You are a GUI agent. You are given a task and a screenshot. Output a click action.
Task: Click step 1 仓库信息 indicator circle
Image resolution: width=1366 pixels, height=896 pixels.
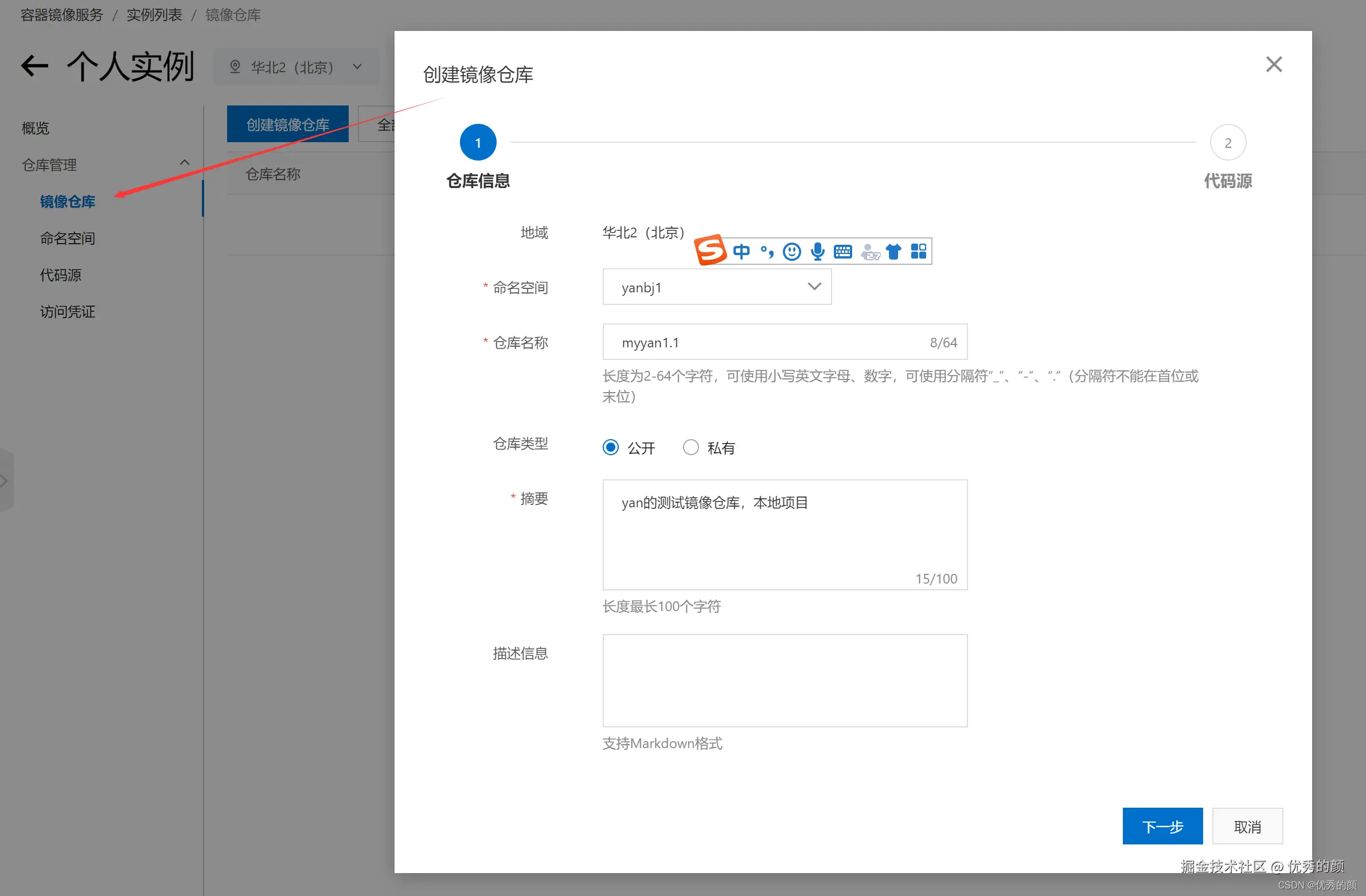478,142
